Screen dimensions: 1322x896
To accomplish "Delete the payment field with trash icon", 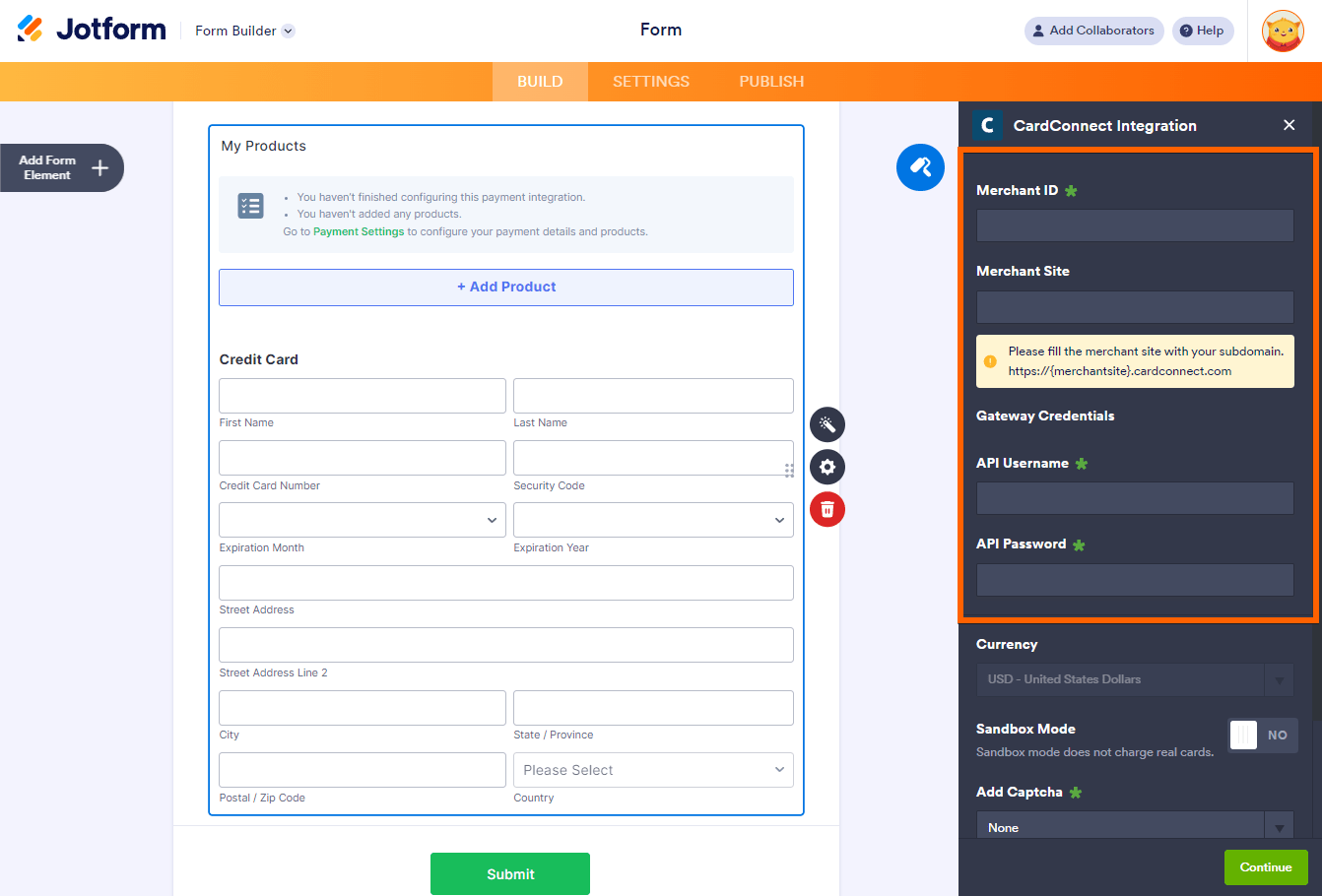I will tap(827, 509).
